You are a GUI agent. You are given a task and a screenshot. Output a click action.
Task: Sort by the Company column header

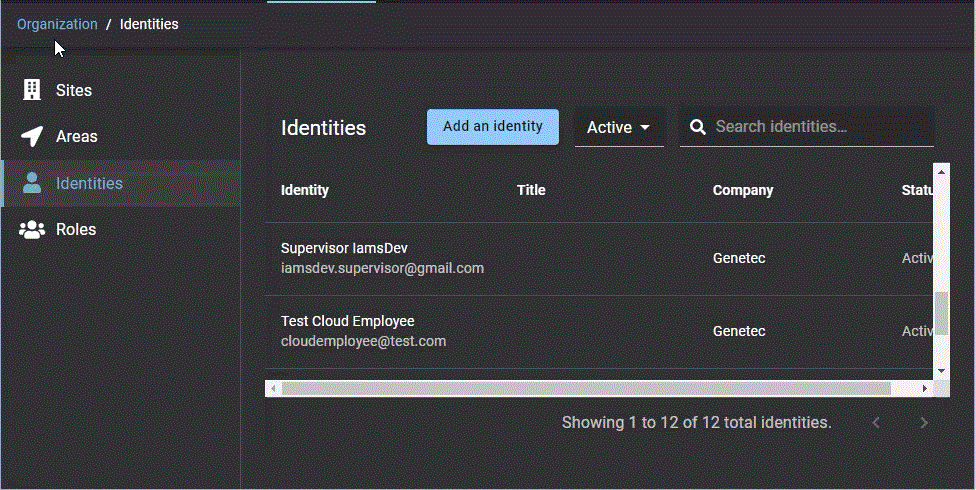coord(742,190)
